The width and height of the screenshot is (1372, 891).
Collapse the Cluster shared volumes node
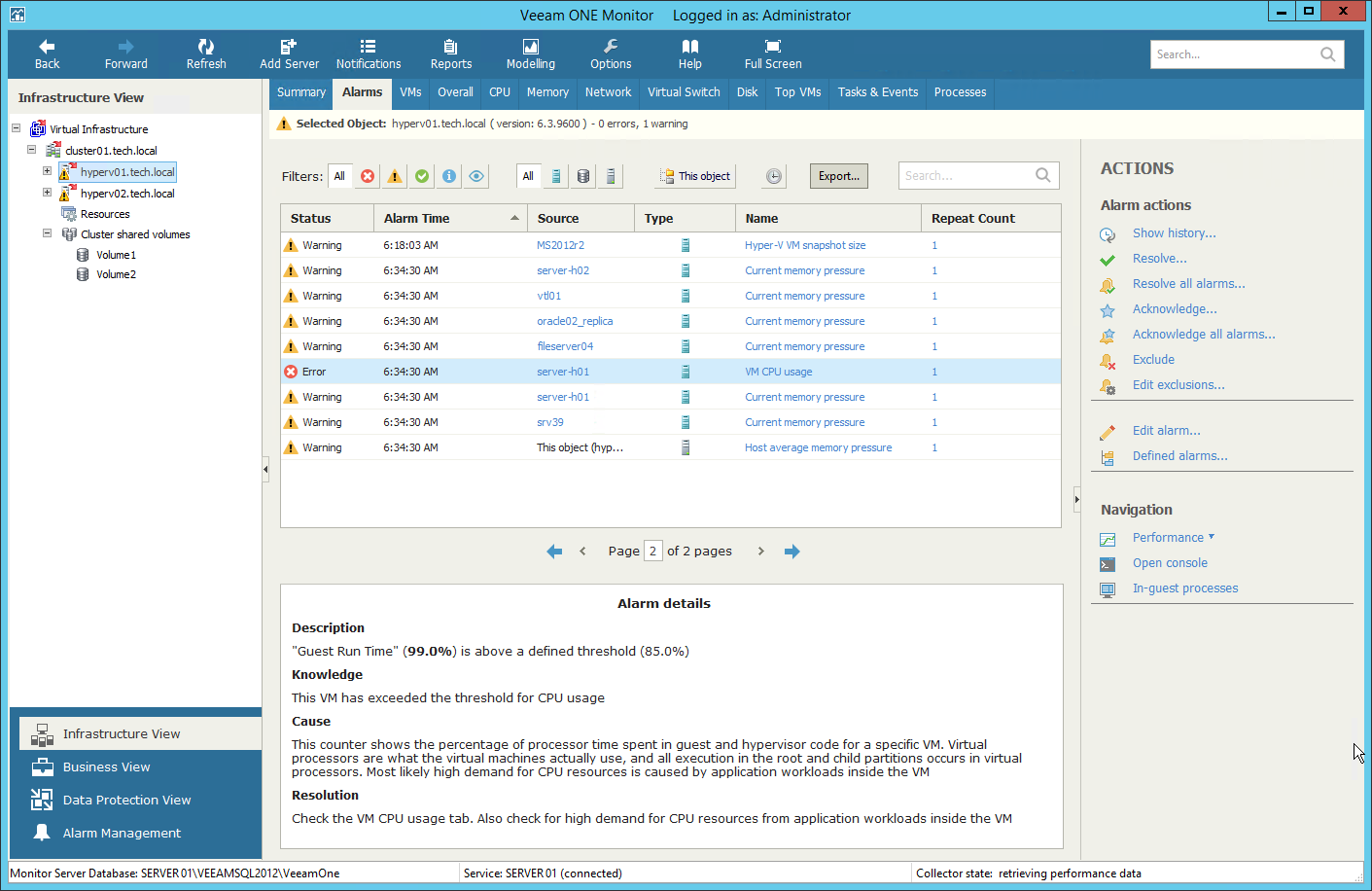[x=47, y=233]
